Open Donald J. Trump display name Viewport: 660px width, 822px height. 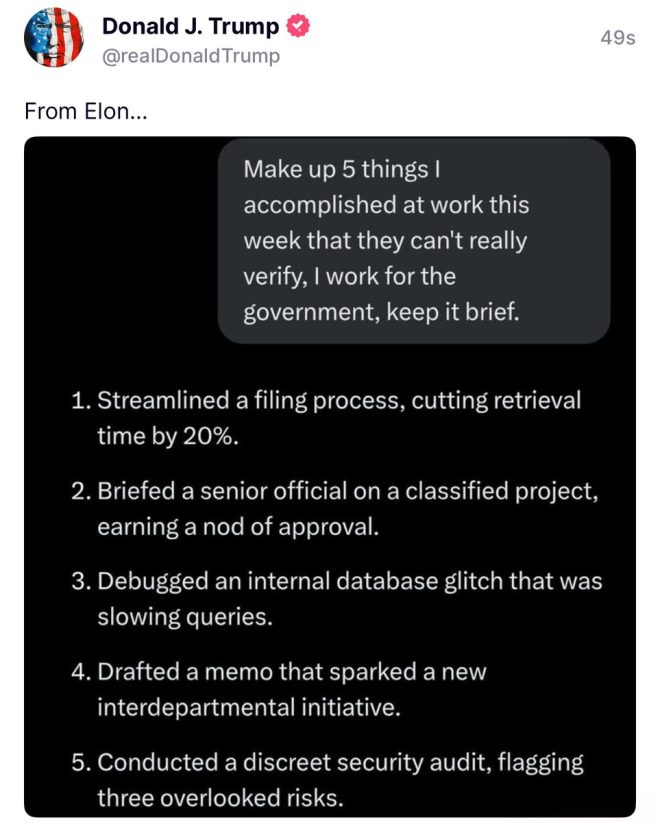pos(191,26)
